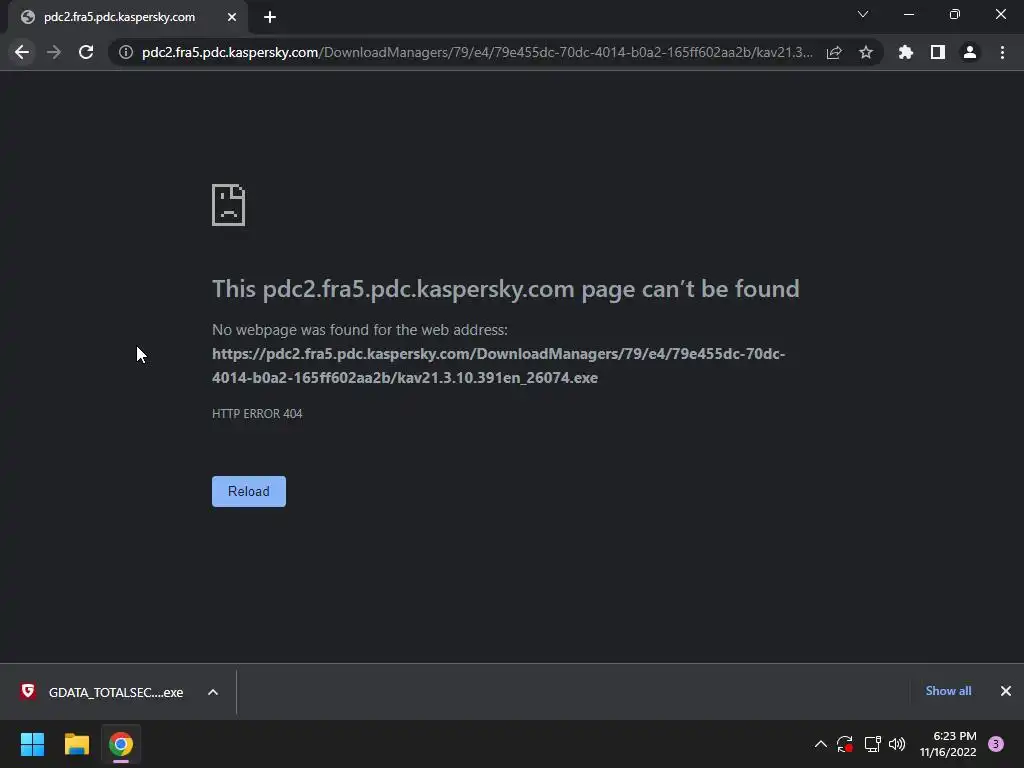The image size is (1024, 768).
Task: Reload the page from the toolbar
Action: 86,52
